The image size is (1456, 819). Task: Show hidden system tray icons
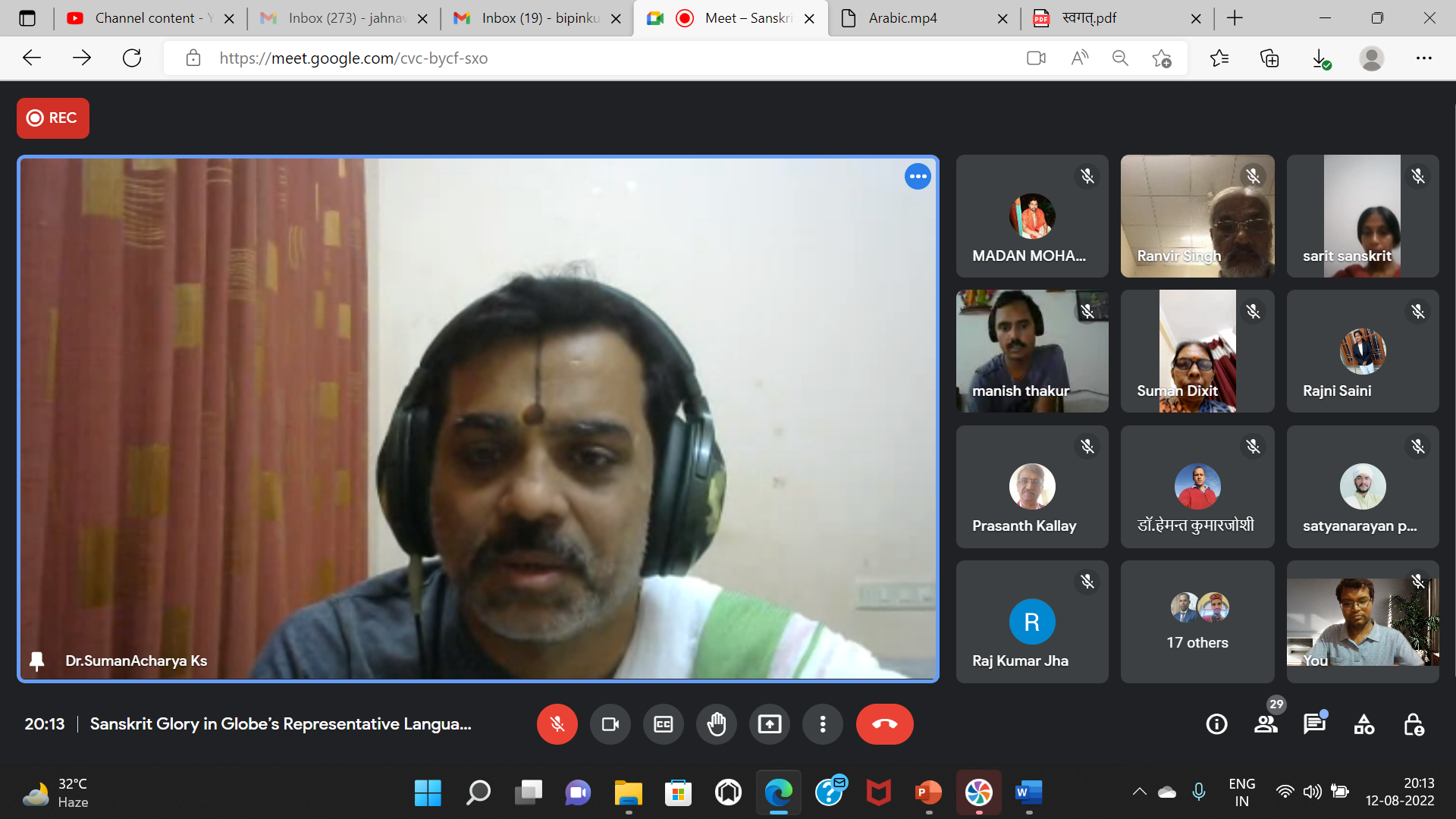coord(1139,792)
